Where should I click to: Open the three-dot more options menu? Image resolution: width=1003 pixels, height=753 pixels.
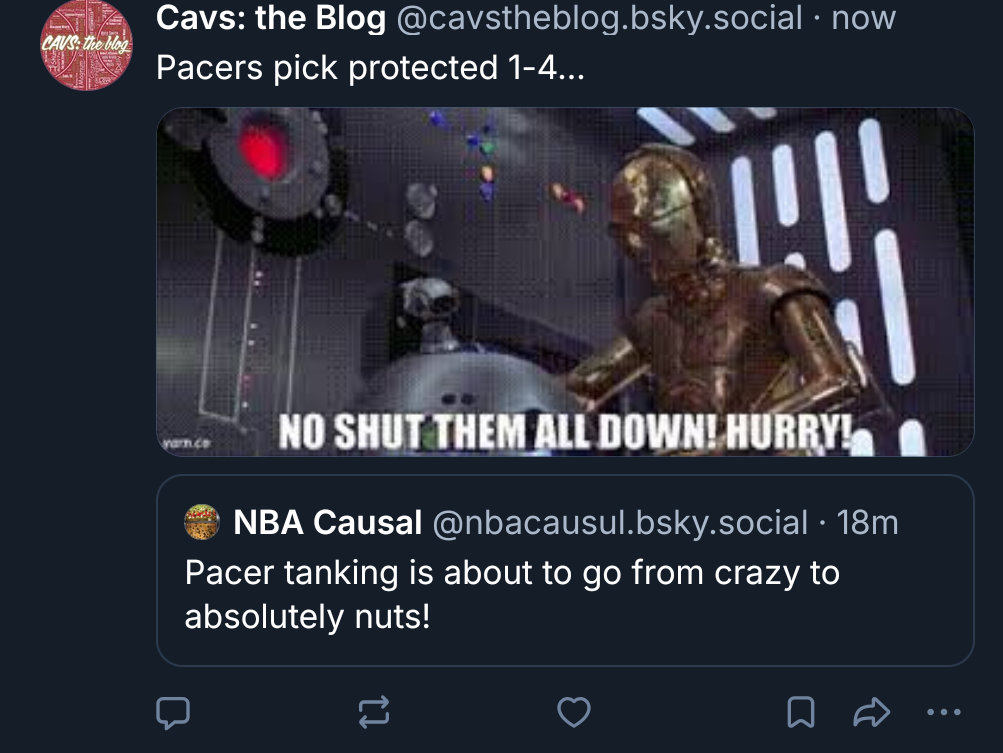(x=943, y=712)
